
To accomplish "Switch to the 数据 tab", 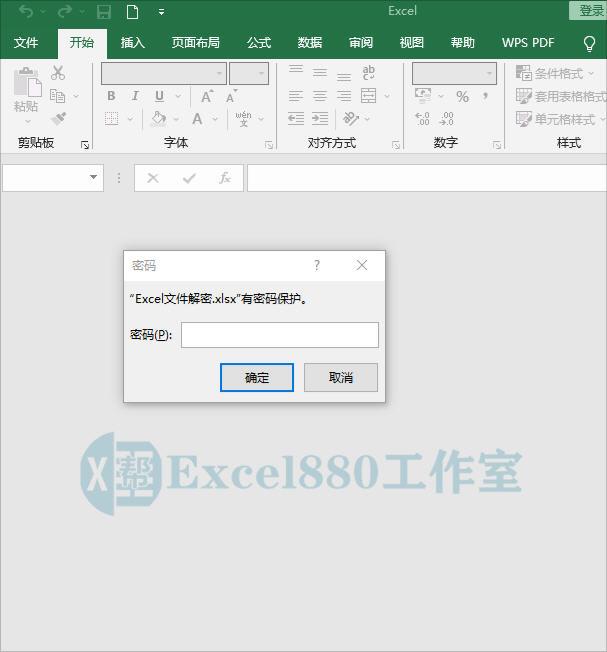I will point(310,42).
